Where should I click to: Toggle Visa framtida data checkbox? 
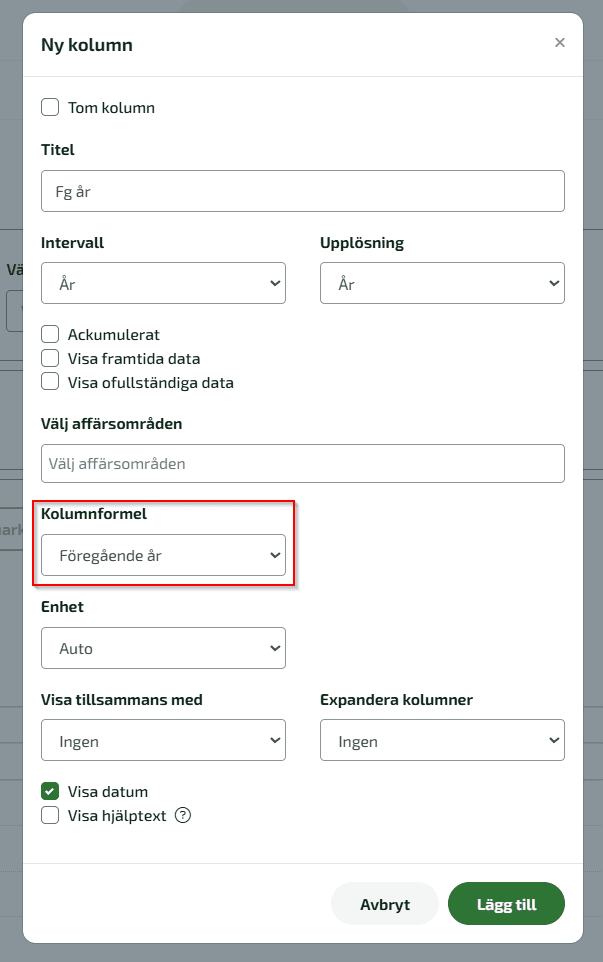click(50, 358)
